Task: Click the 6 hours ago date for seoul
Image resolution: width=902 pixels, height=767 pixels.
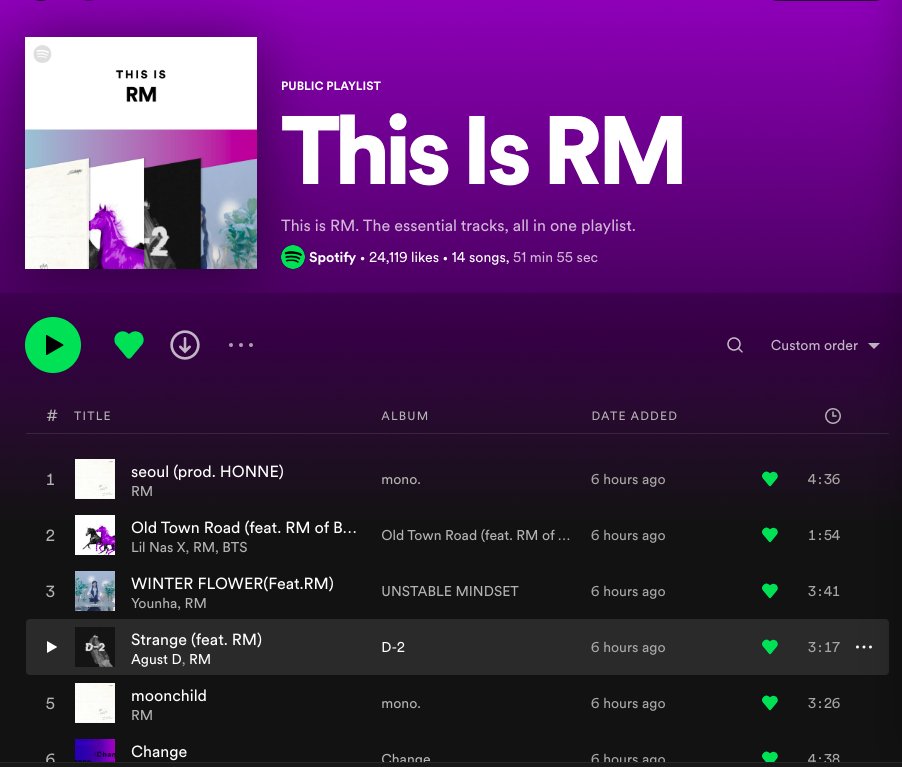Action: [628, 479]
